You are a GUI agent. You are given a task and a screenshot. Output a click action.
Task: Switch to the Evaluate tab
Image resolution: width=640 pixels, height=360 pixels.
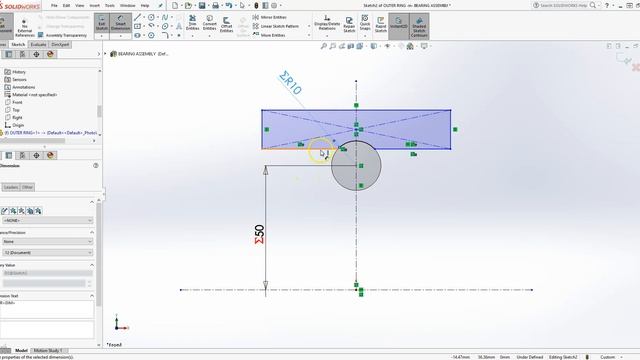coord(38,44)
